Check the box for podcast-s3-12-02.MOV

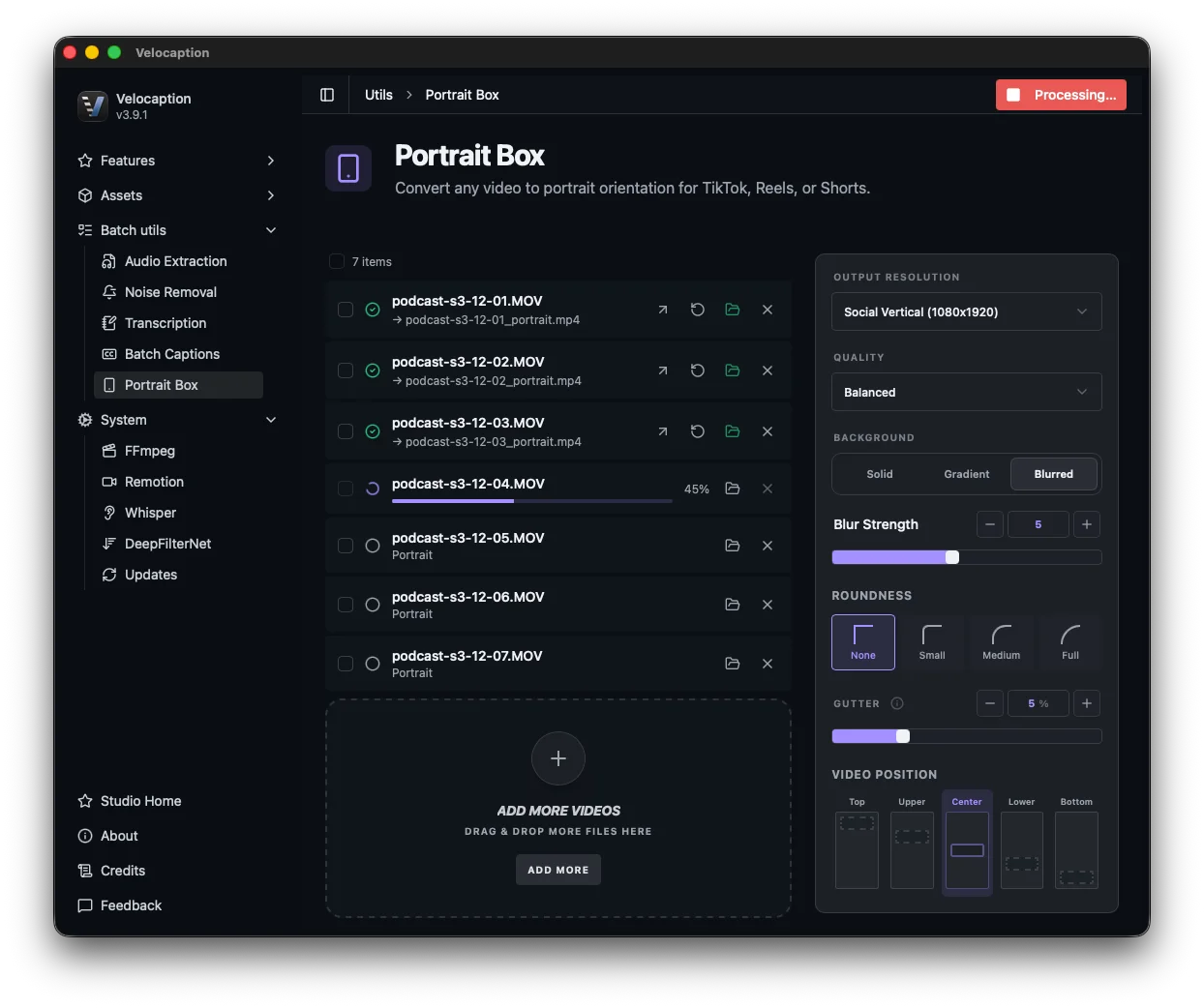pyautogui.click(x=346, y=371)
